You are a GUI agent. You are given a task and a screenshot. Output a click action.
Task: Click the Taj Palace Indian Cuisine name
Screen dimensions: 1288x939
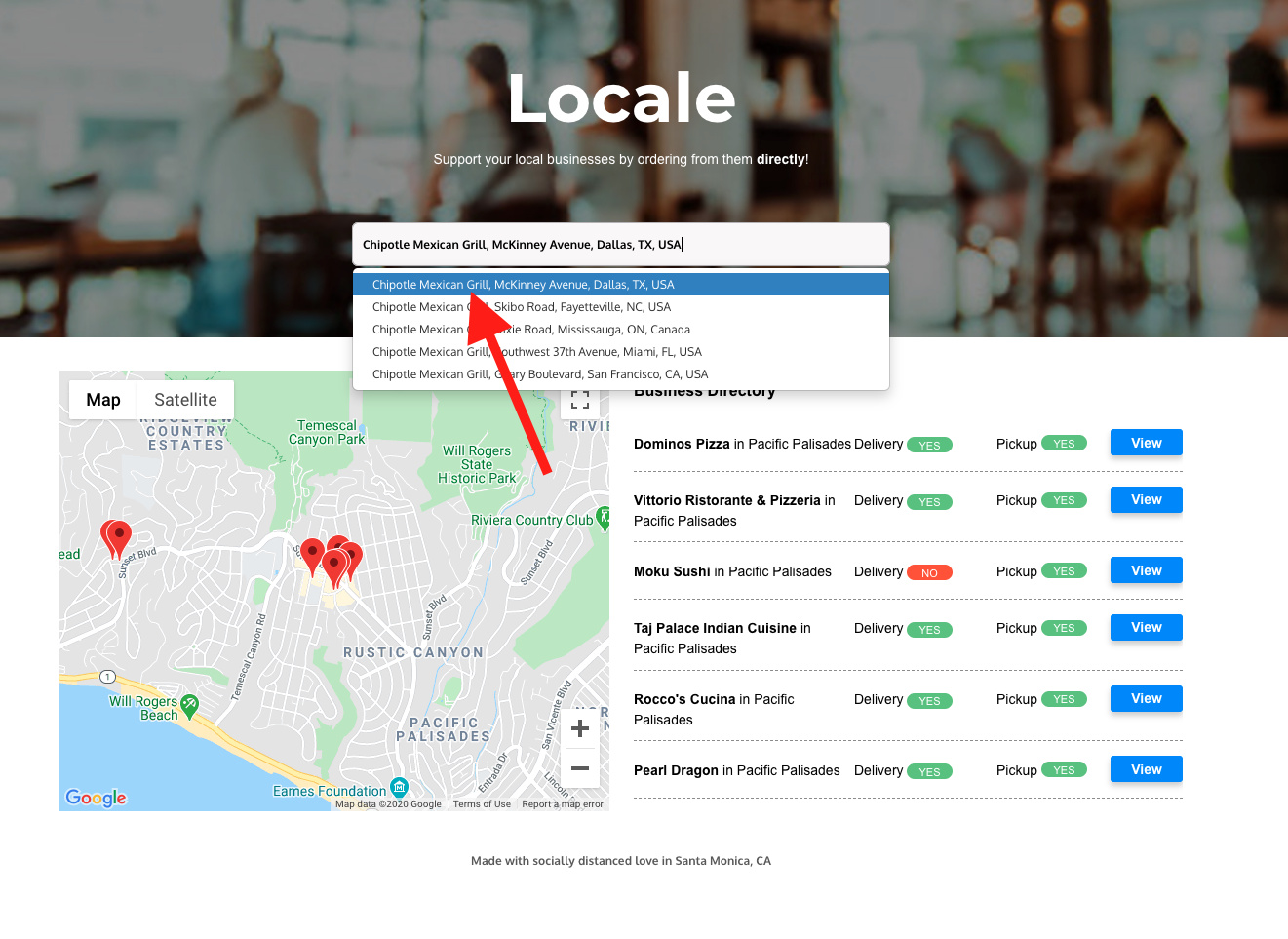[x=715, y=628]
